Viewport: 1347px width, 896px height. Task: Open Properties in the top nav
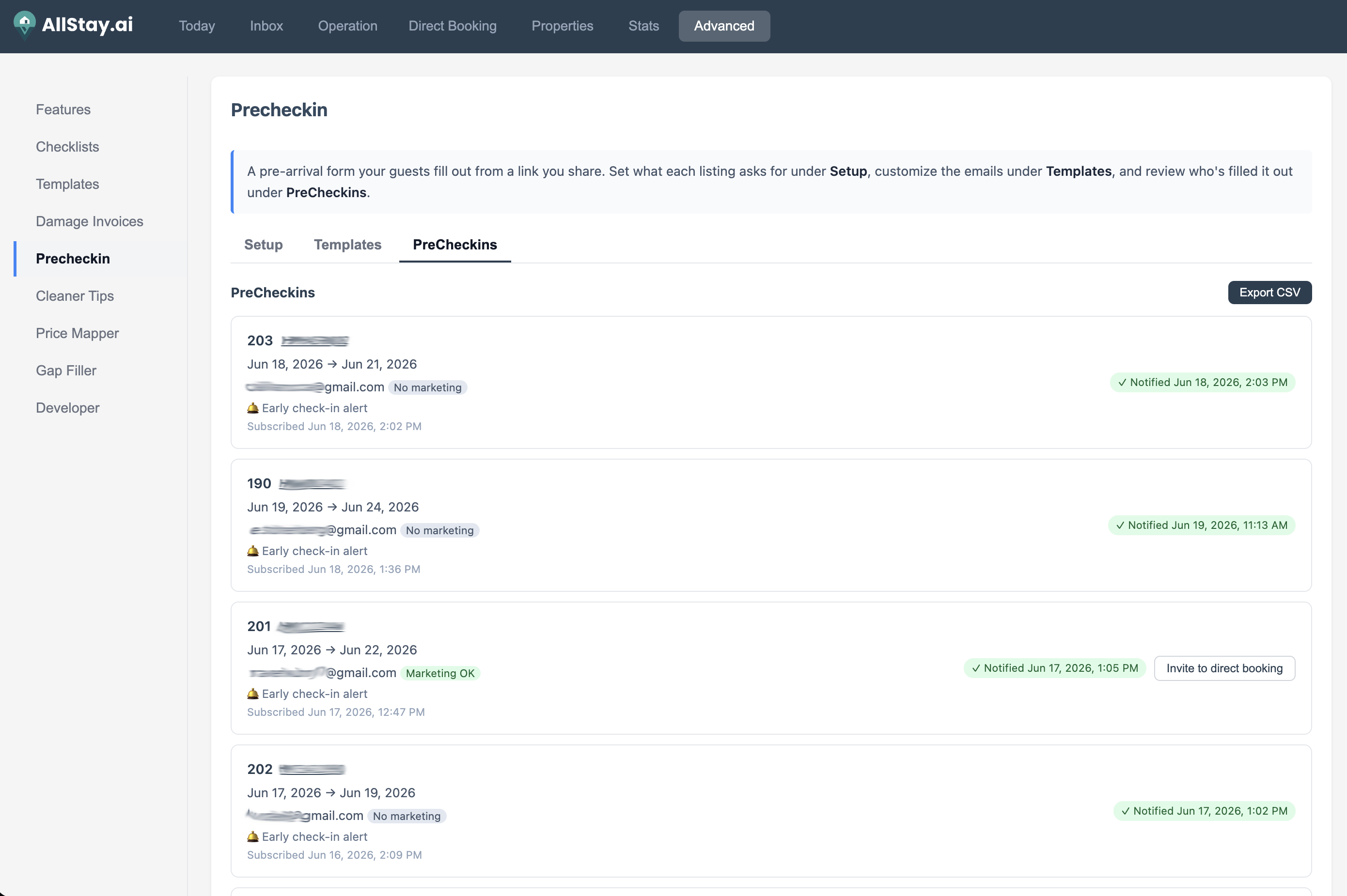point(562,26)
